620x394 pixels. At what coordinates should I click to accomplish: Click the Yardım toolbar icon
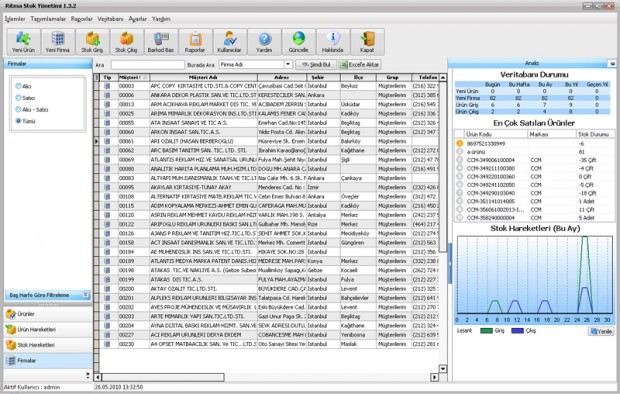click(x=264, y=42)
